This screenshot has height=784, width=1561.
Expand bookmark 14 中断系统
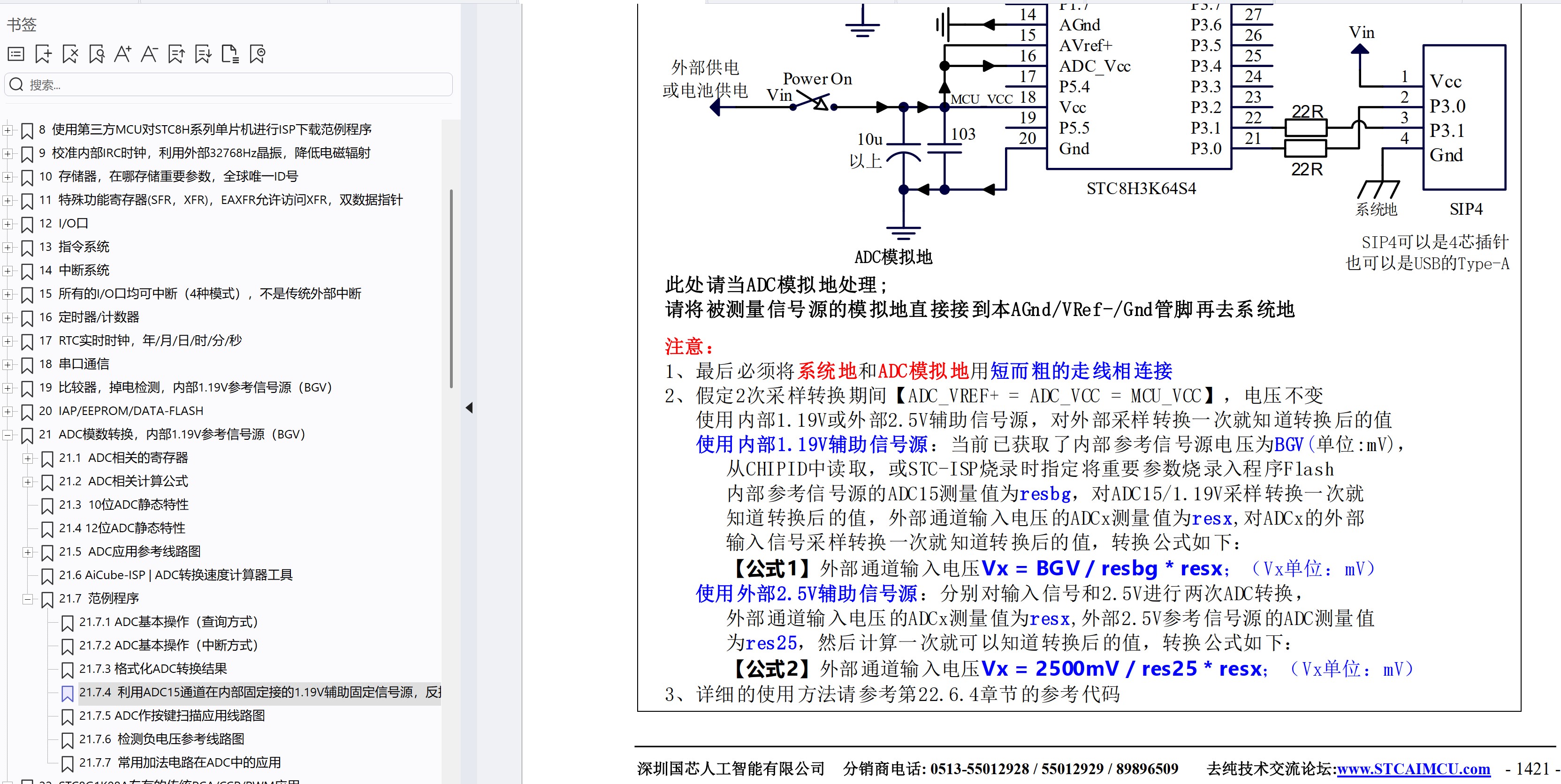tap(7, 271)
